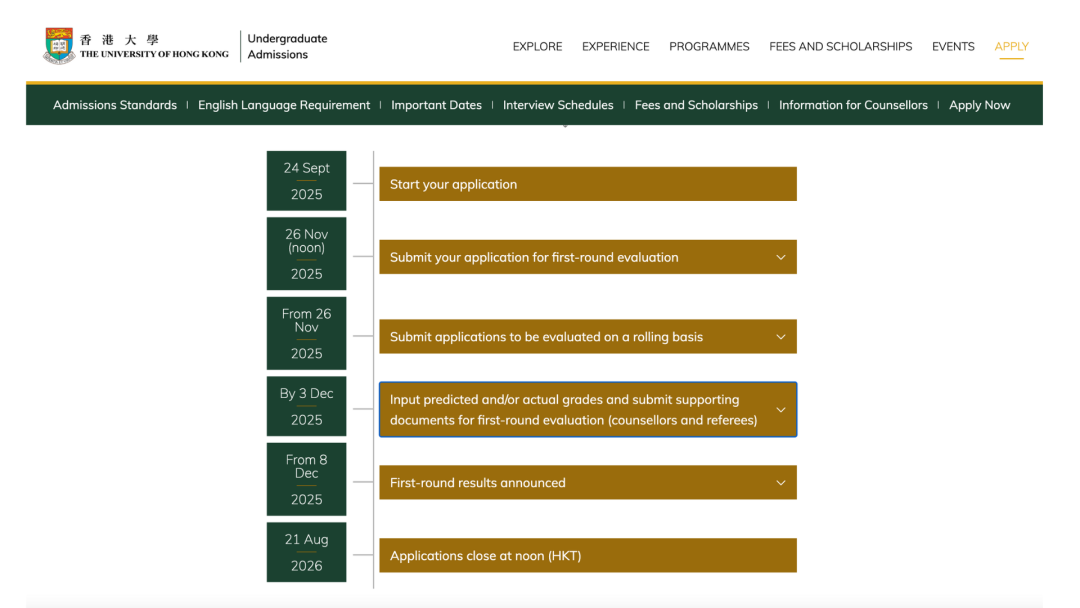This screenshot has height=608, width=1080.
Task: Click the HKU crest logo
Action: 59,46
